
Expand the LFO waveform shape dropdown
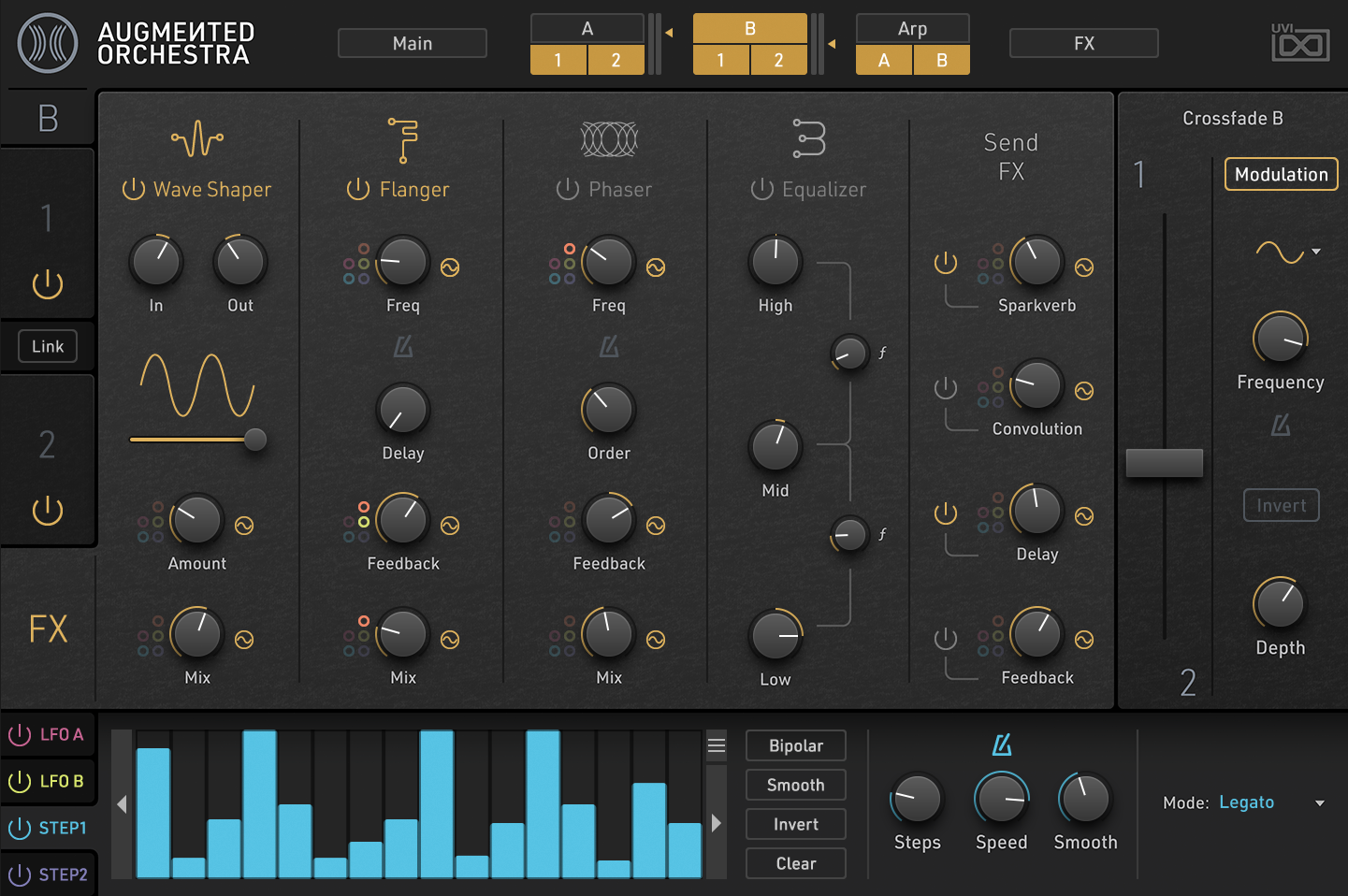[x=1316, y=252]
